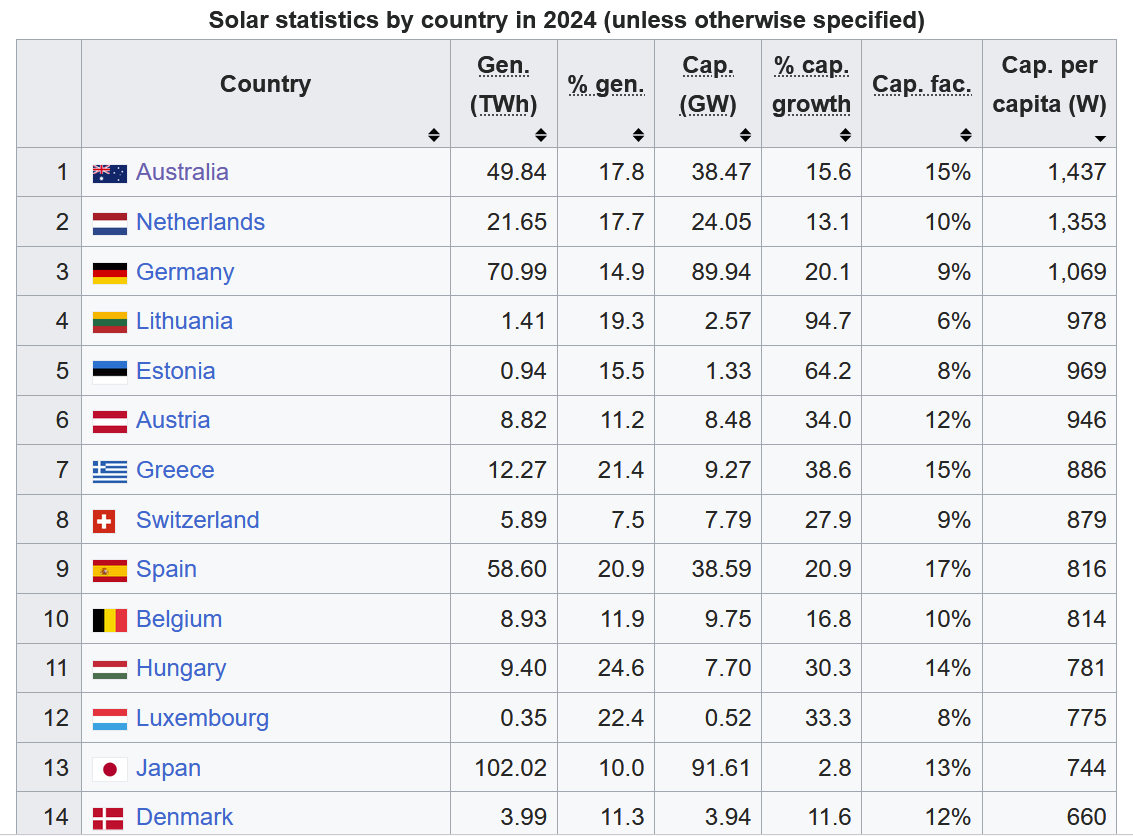Sort by % gen. column
1133x836 pixels.
(x=638, y=135)
